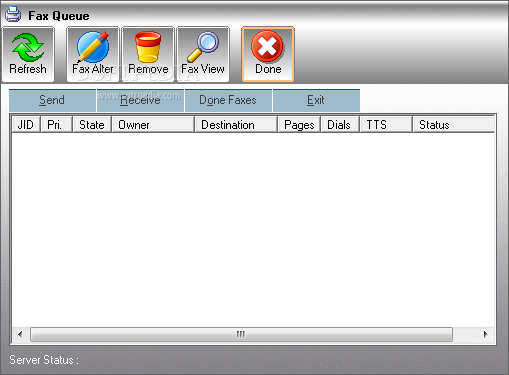The height and width of the screenshot is (375, 509).
Task: Sort by the TTS column
Action: pos(386,125)
